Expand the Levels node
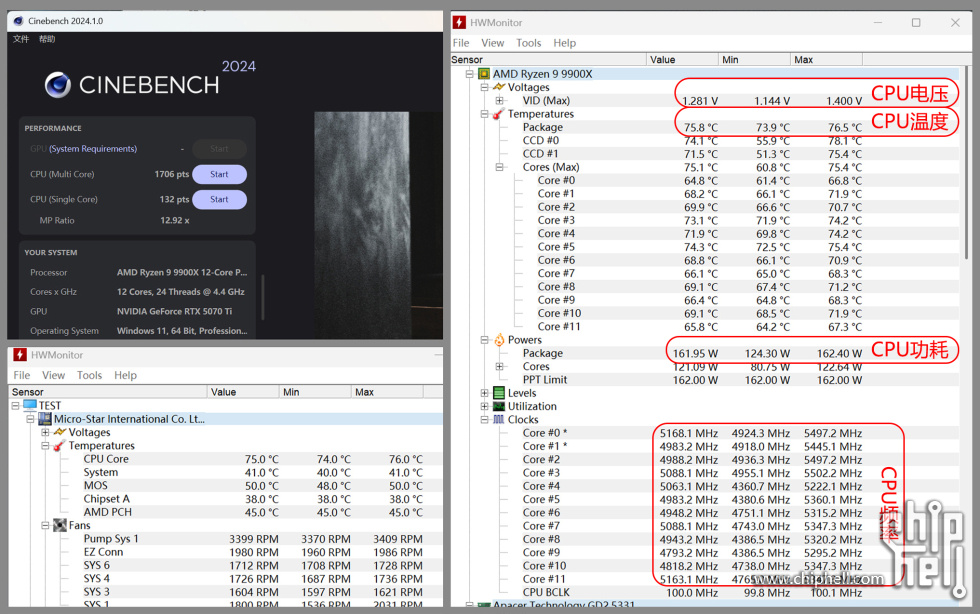 point(484,393)
